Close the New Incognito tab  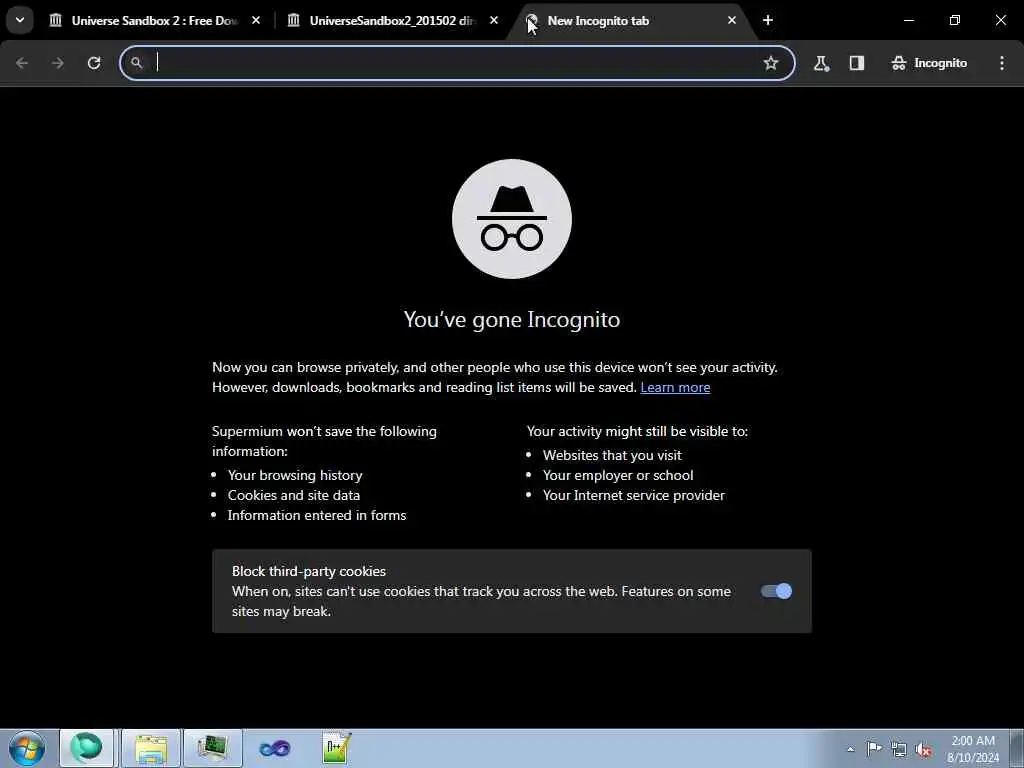[731, 20]
